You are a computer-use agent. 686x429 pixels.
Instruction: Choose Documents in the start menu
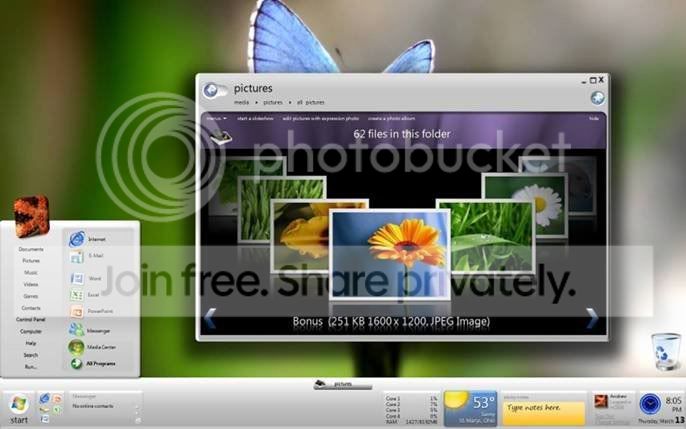coord(31,249)
